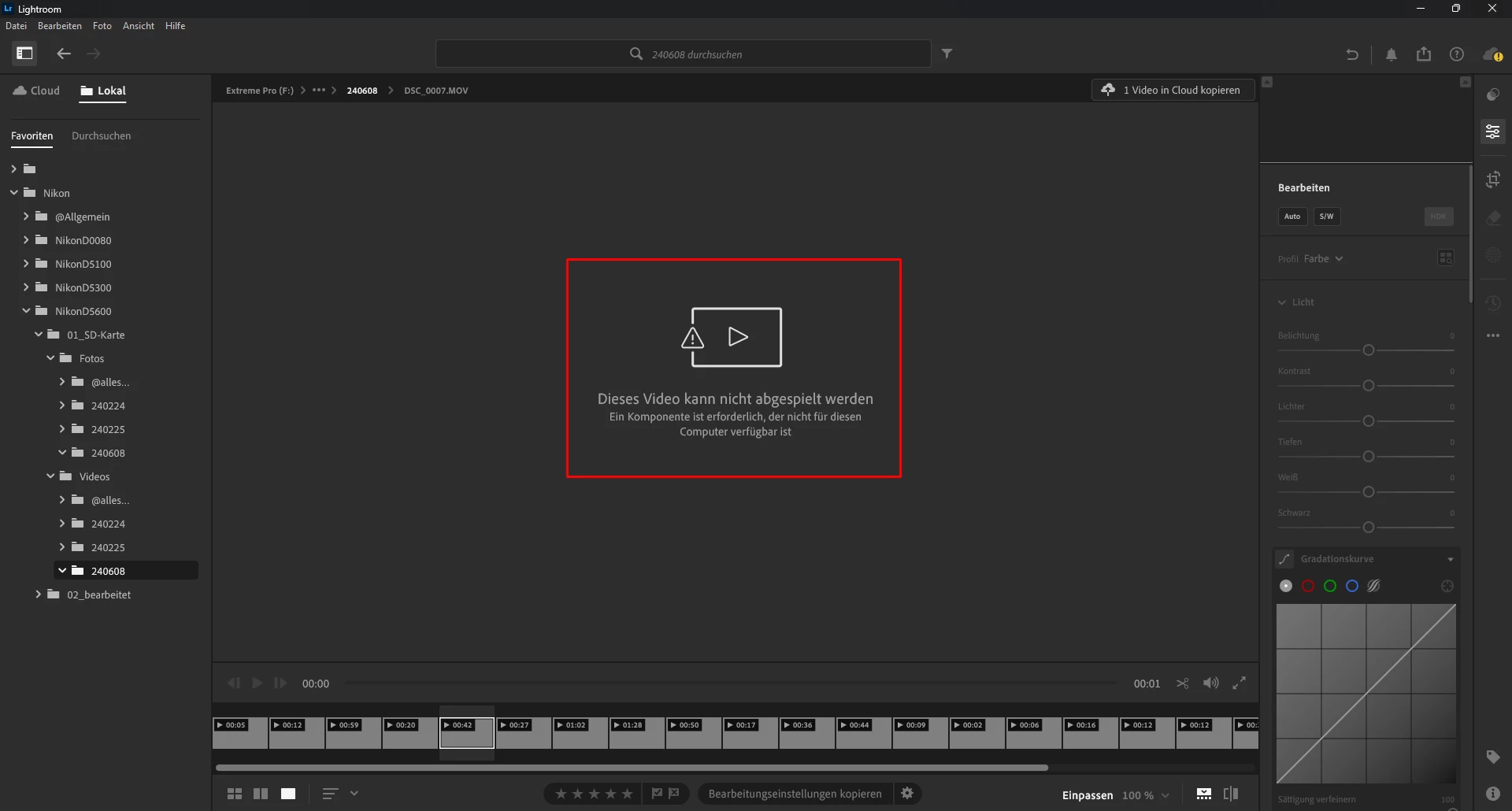
Task: Apply S/W black and white button
Action: coord(1327,217)
